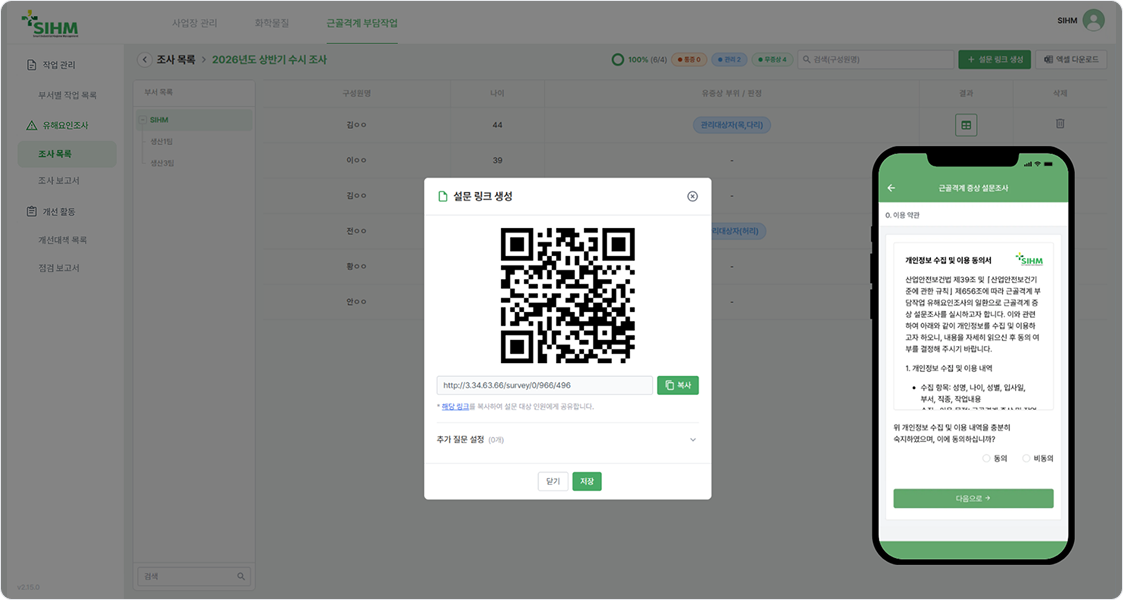This screenshot has width=1123, height=600.
Task: Collapse the SIHM department tree node
Action: tap(143, 120)
